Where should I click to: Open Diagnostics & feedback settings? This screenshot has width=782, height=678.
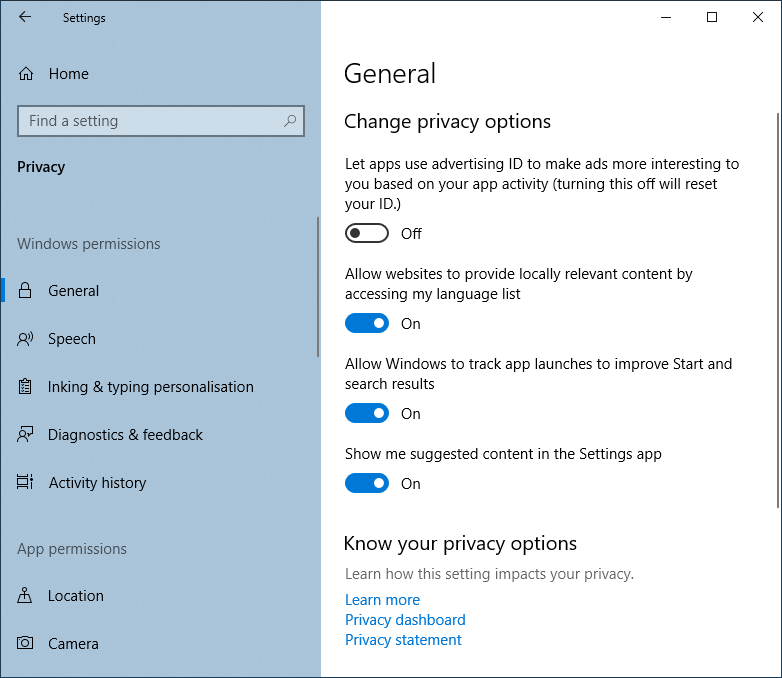(159, 435)
